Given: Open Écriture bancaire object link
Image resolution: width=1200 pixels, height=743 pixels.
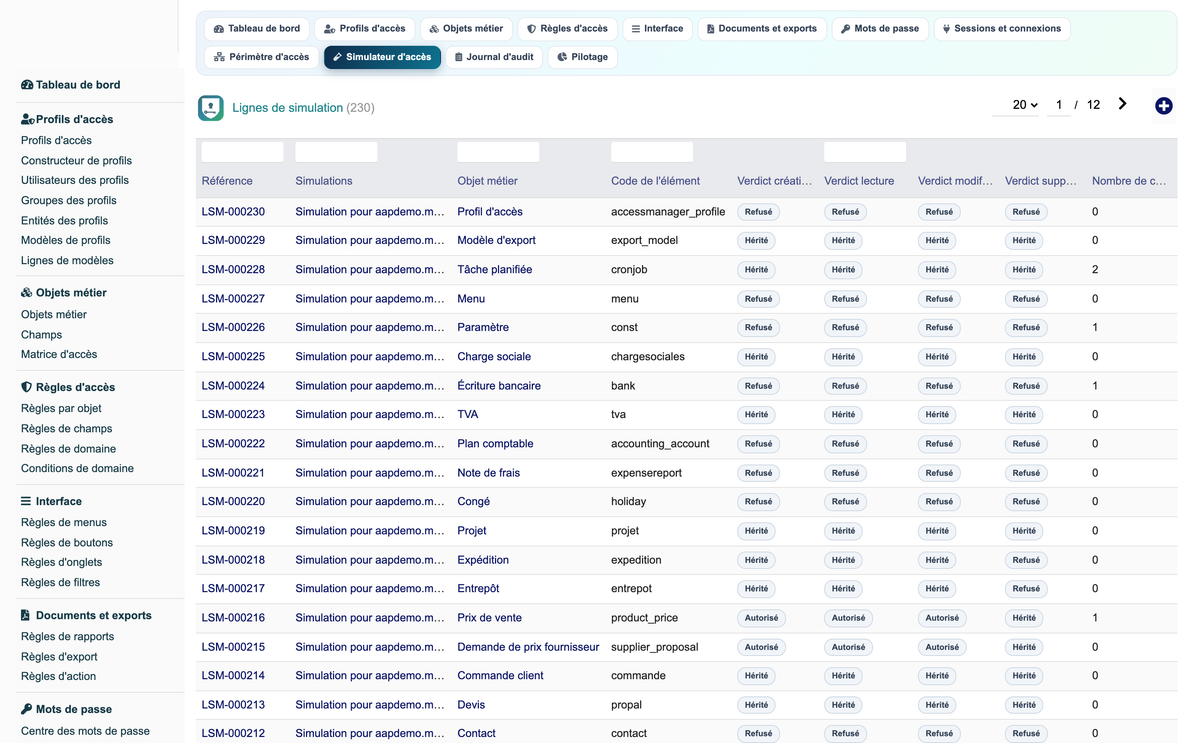Looking at the screenshot, I should click(x=499, y=386).
